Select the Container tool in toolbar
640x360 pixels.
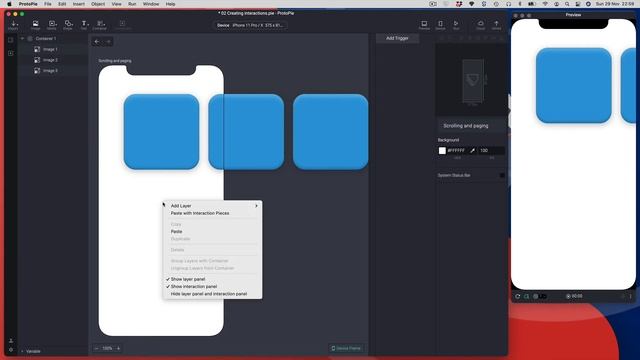pos(100,25)
